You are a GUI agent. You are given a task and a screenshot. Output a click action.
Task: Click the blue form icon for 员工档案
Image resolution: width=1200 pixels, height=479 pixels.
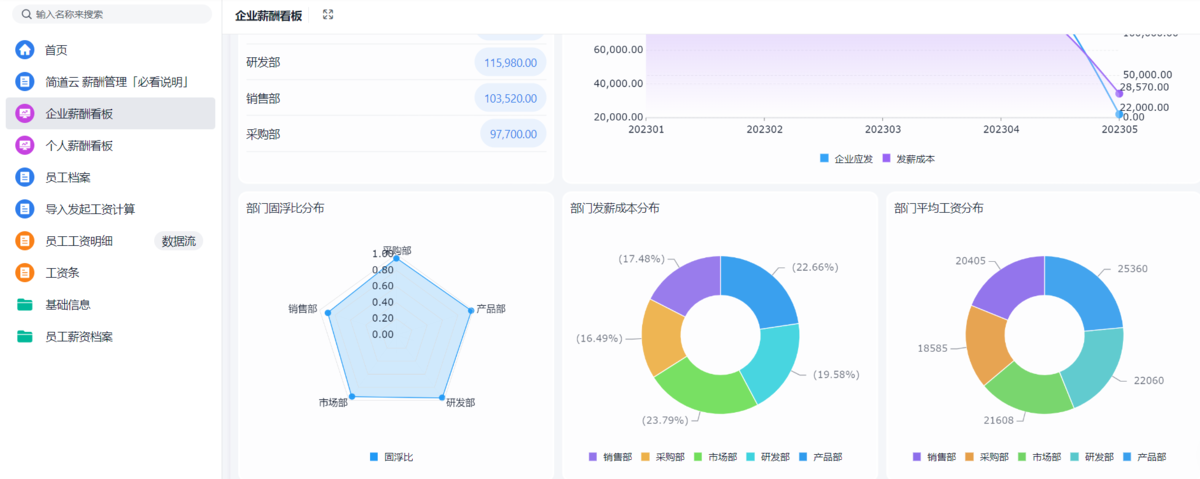pos(25,177)
